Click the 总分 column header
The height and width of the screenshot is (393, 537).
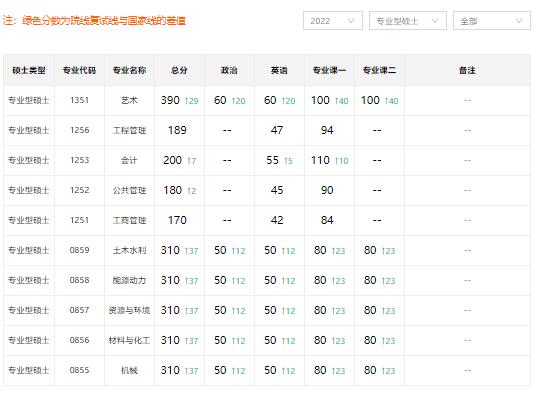coord(179,71)
